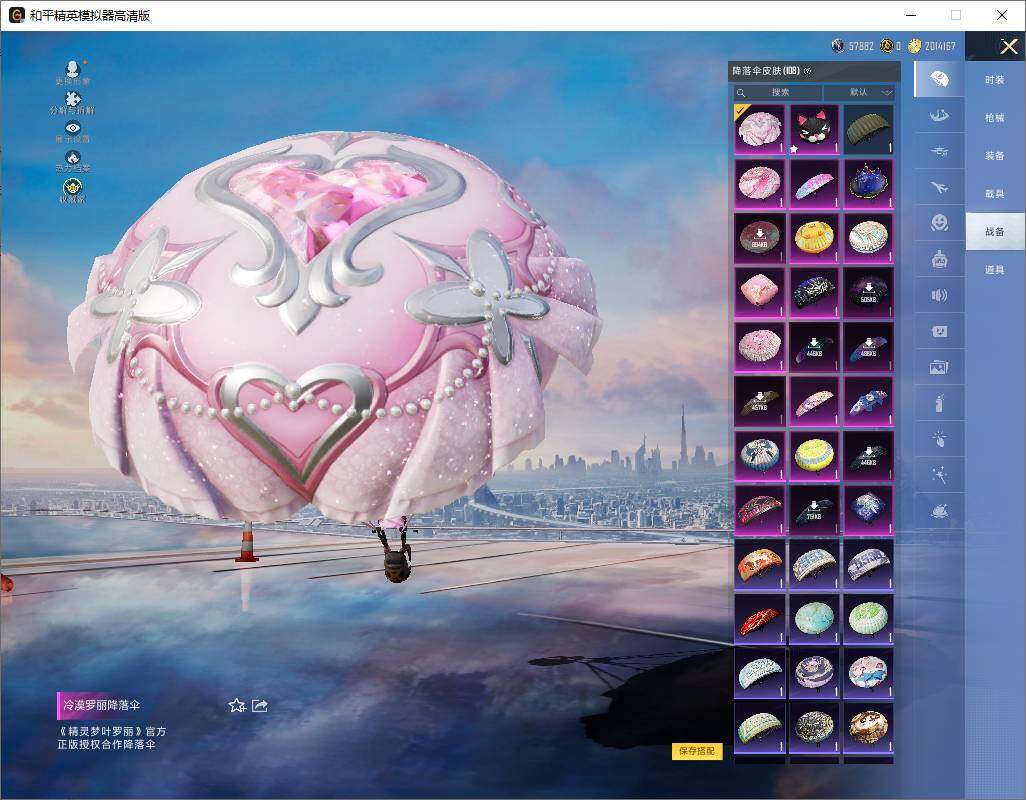Open the sound speaker category icon
The width and height of the screenshot is (1026, 800).
[939, 295]
